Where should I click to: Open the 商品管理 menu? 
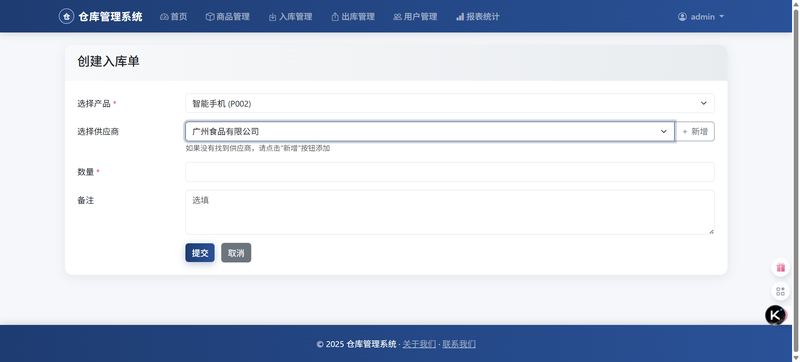pos(228,17)
